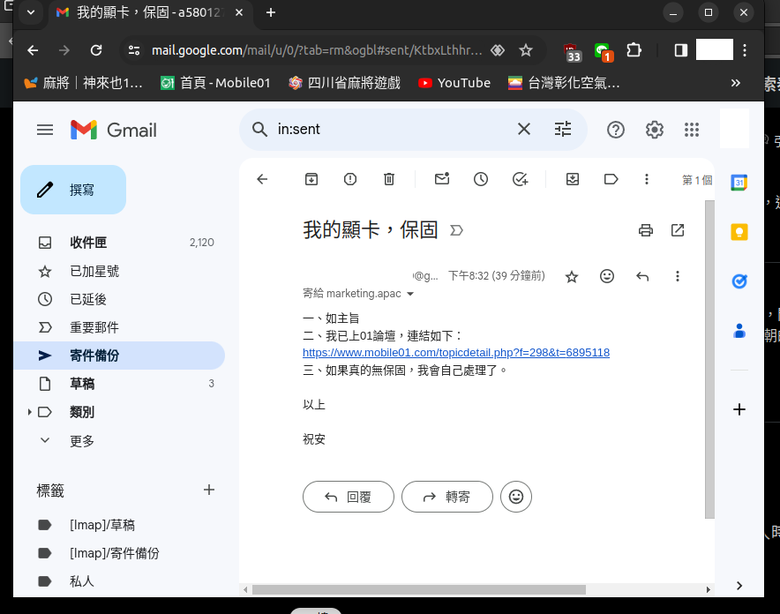The image size is (780, 614).
Task: Open the Gmail main menu hamburger
Action: pyautogui.click(x=45, y=130)
